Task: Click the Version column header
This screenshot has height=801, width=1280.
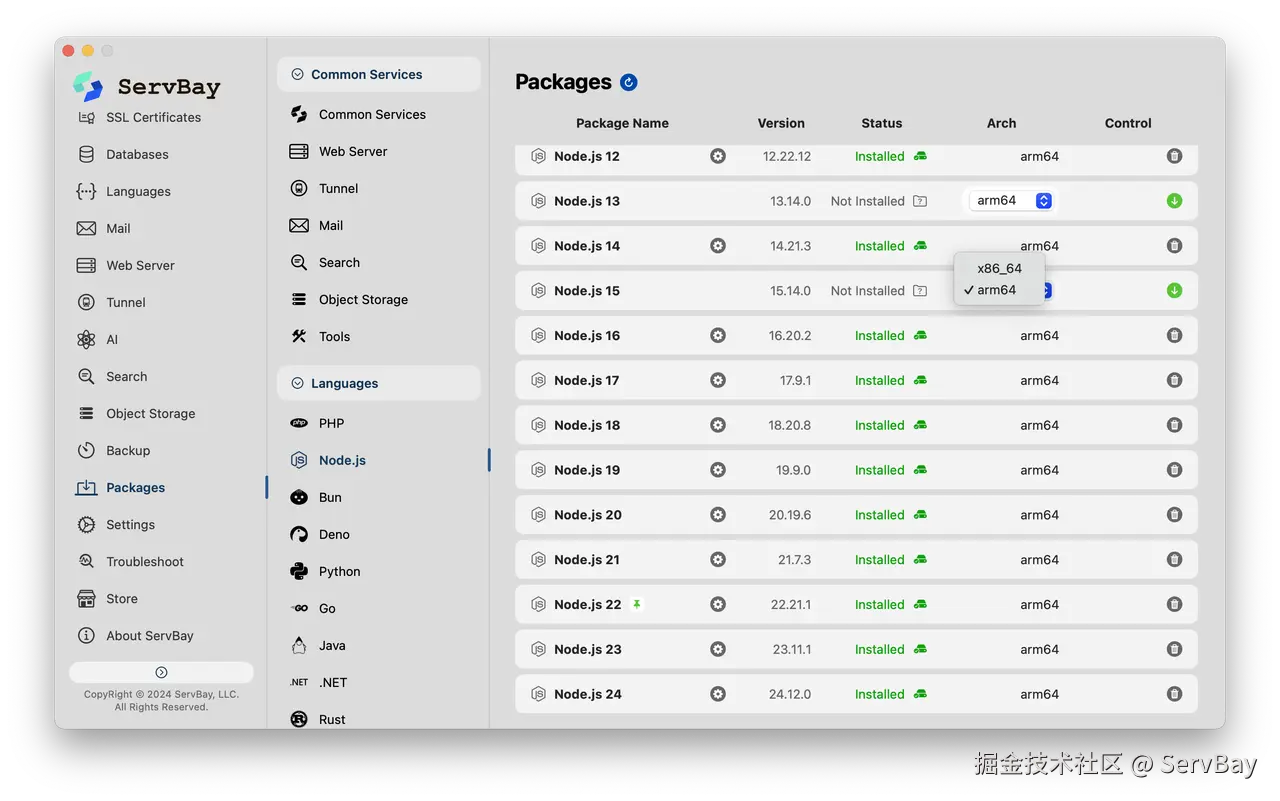Action: (x=781, y=123)
